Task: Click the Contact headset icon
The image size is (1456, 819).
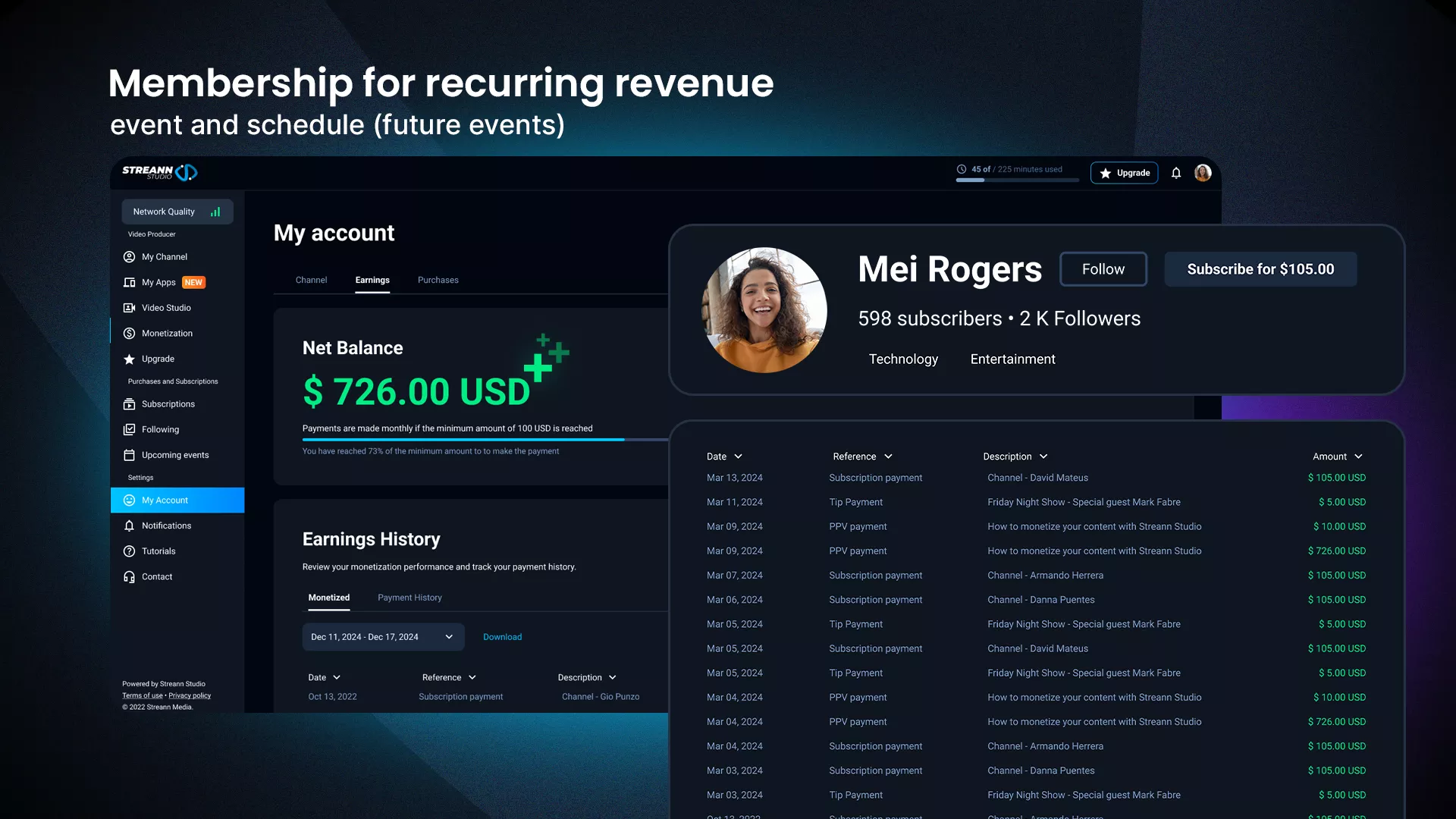Action: pos(130,577)
